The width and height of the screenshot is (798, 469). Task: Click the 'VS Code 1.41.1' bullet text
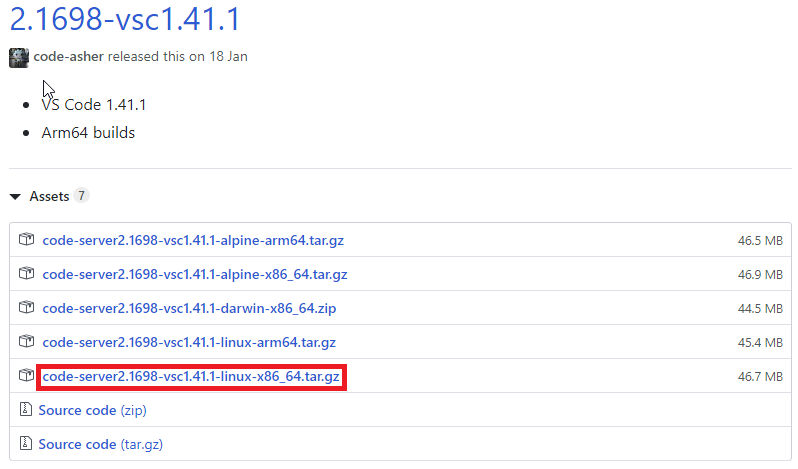click(94, 105)
